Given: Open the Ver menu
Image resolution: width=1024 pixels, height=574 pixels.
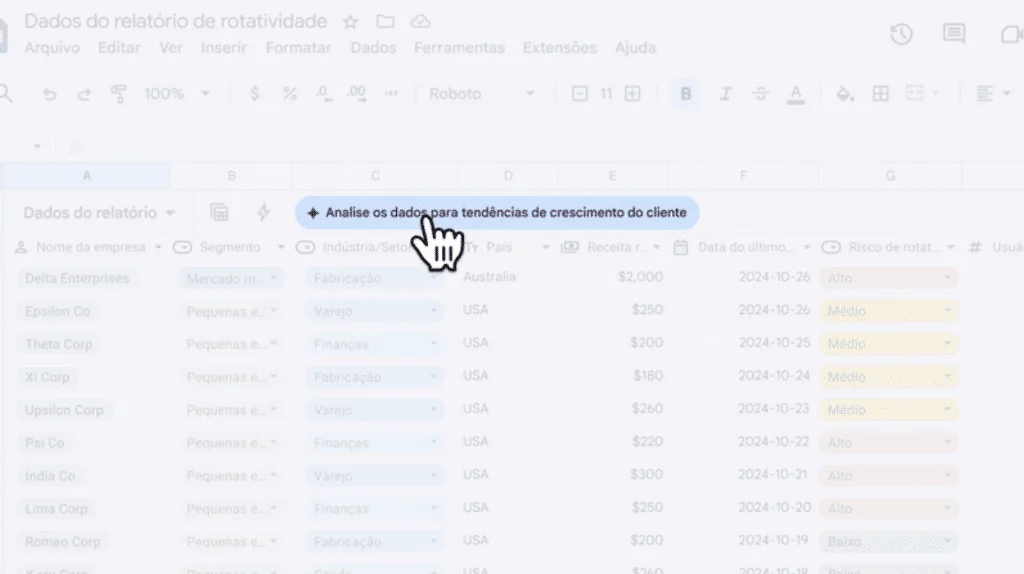Looking at the screenshot, I should point(171,48).
